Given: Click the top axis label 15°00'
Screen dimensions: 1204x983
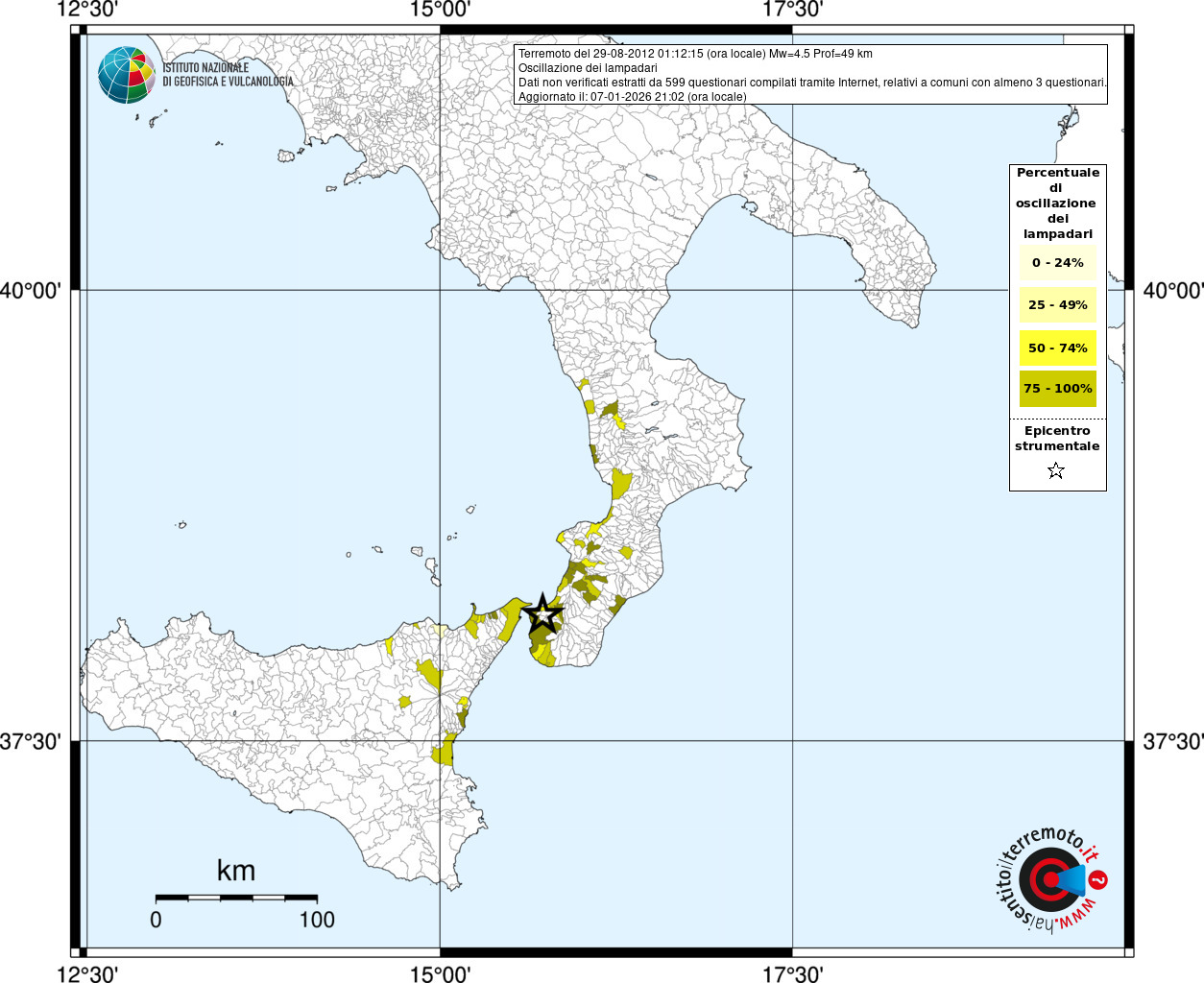Looking at the screenshot, I should (440, 10).
